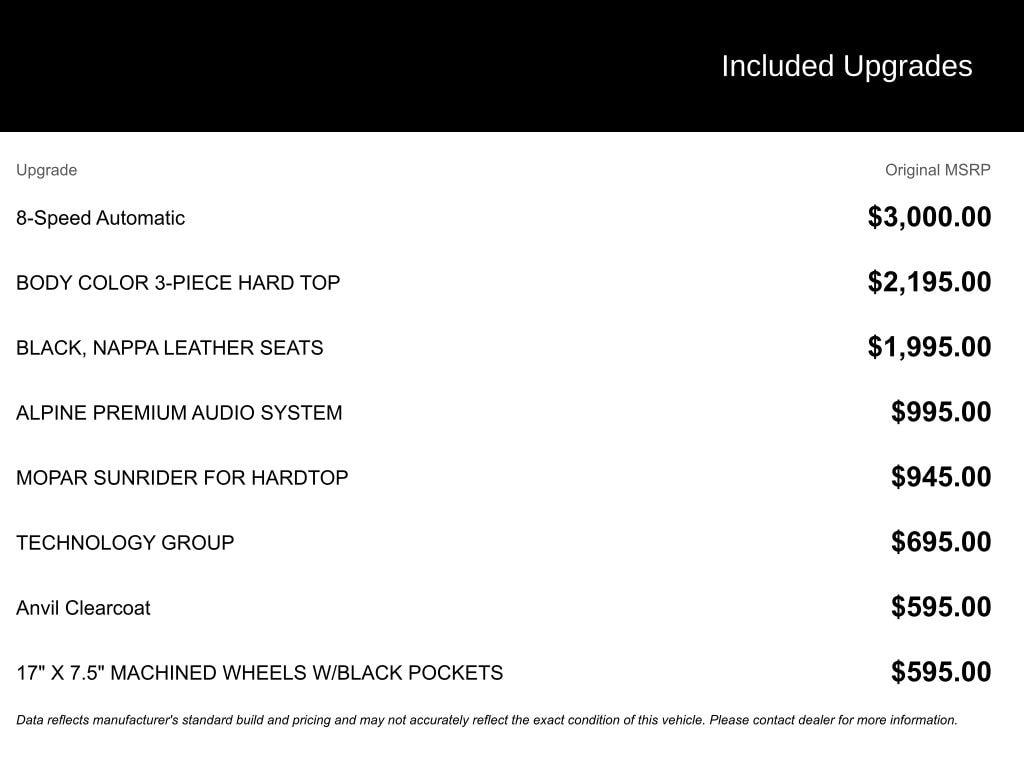Select Body Color 3-Piece Hard Top

(178, 283)
